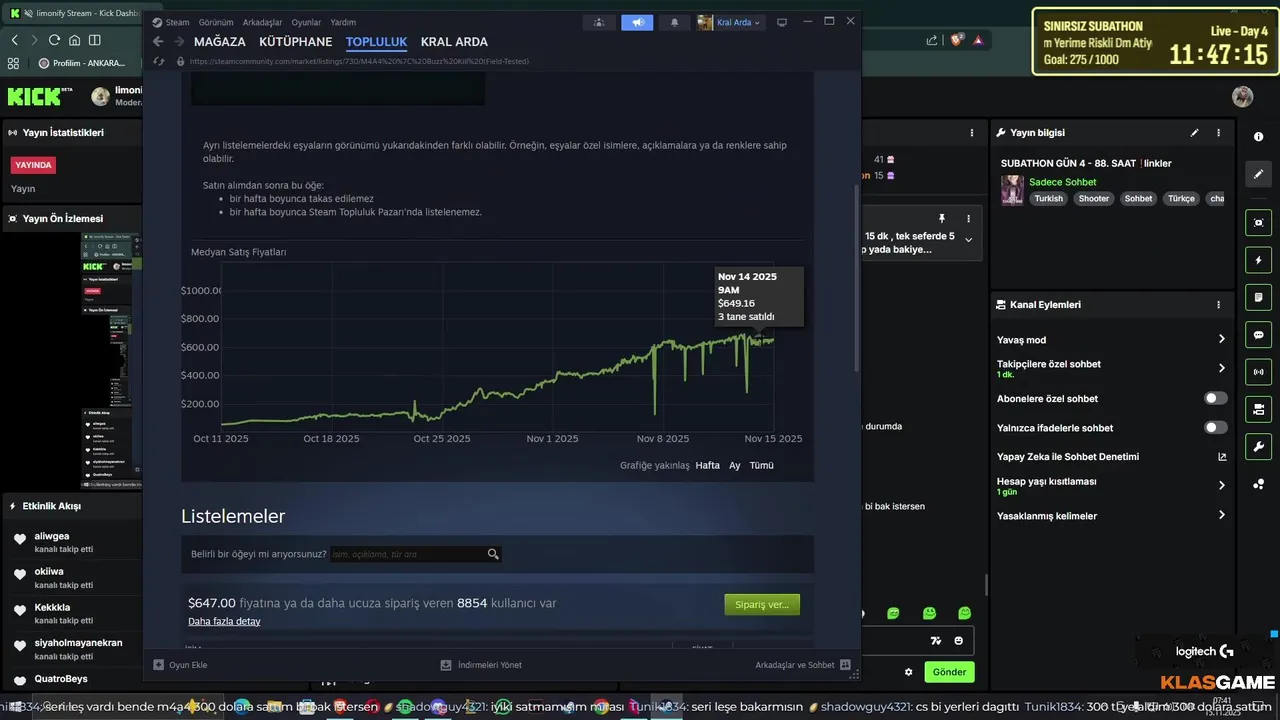Focus the Listelemeler search input field

tap(407, 554)
